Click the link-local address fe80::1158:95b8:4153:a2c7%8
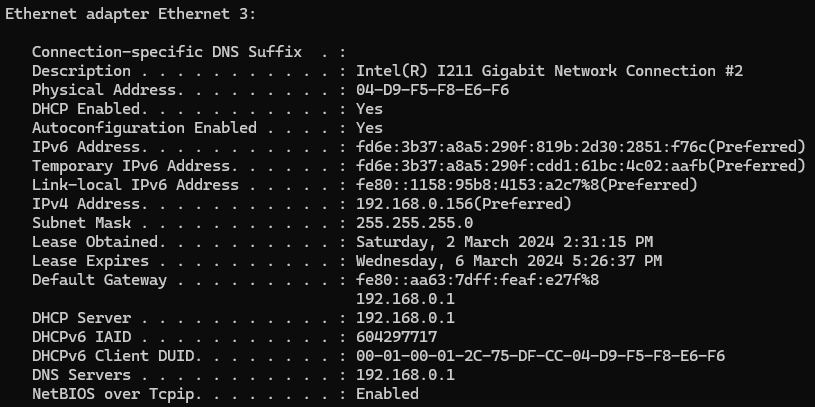This screenshot has width=815, height=407. click(526, 185)
